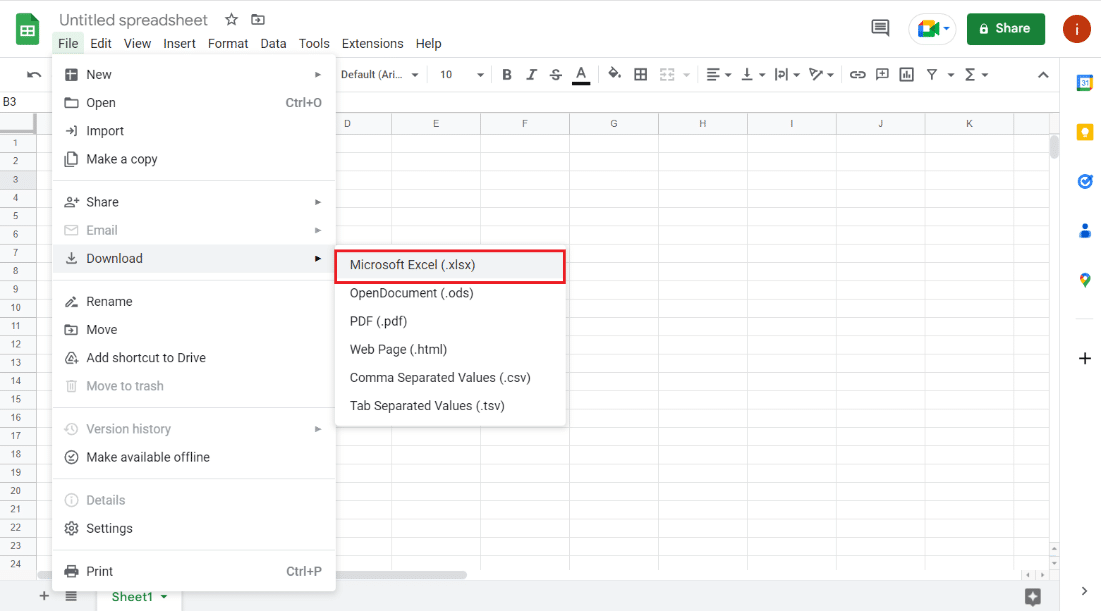This screenshot has width=1101, height=611.
Task: Click the Explore button at bottom right
Action: pyautogui.click(x=1032, y=597)
